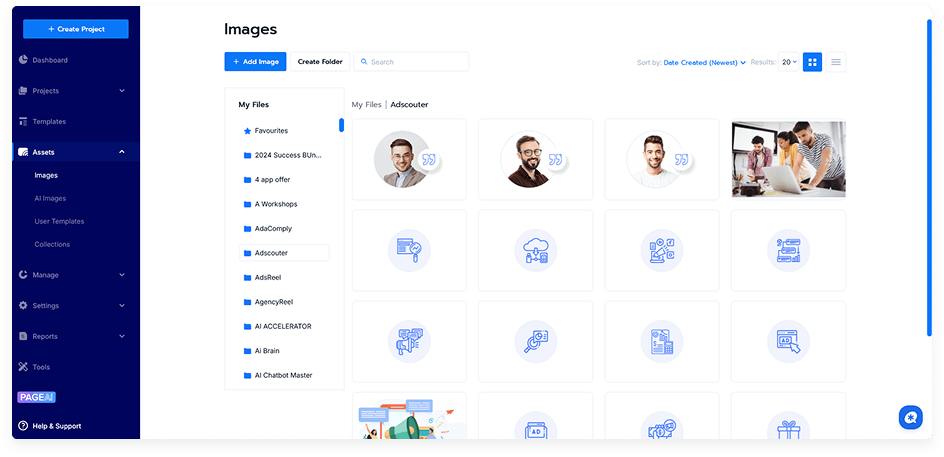
Task: Open the Sort by Date Created dropdown
Action: point(704,63)
